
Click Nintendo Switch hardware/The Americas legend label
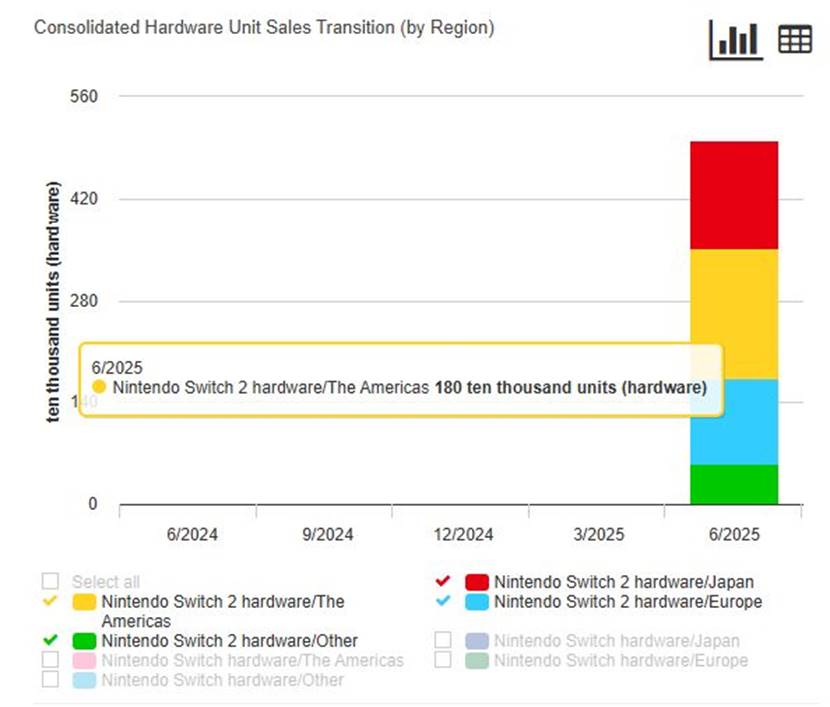point(252,660)
